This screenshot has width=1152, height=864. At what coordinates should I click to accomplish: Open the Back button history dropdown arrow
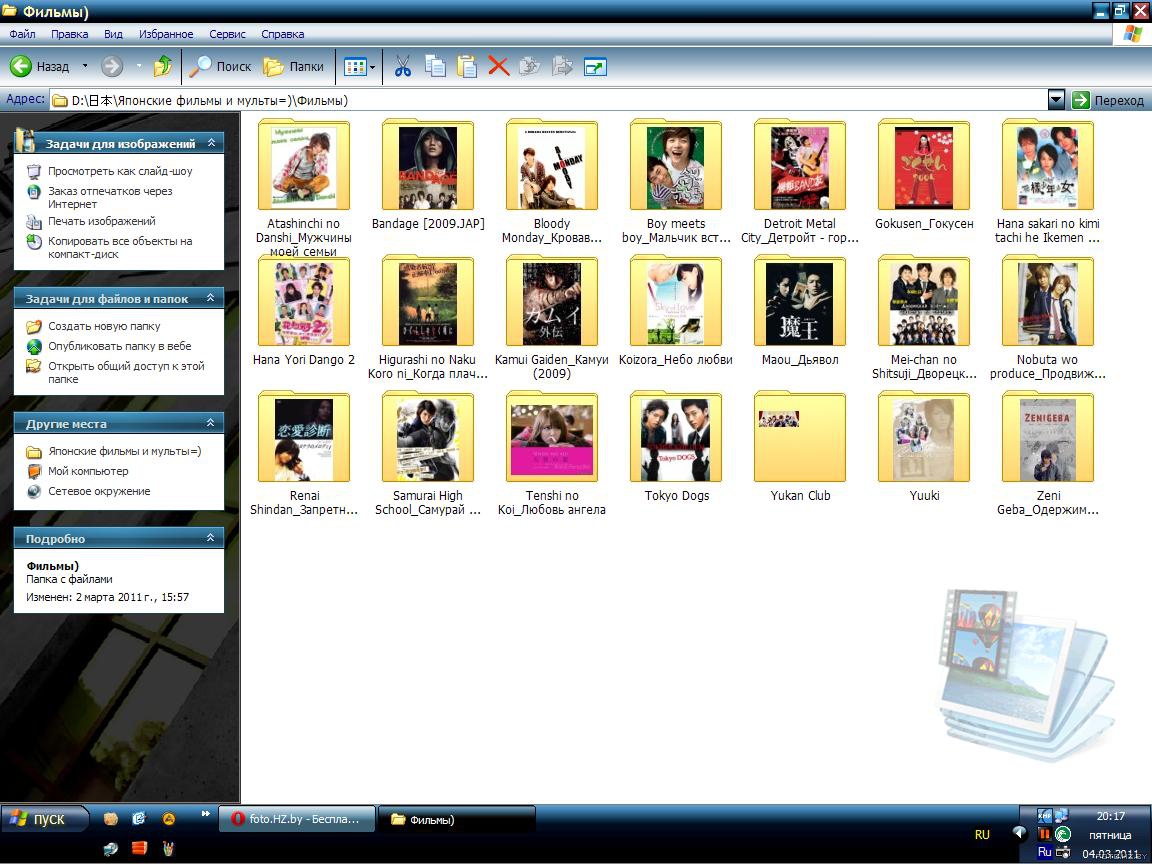click(x=85, y=66)
